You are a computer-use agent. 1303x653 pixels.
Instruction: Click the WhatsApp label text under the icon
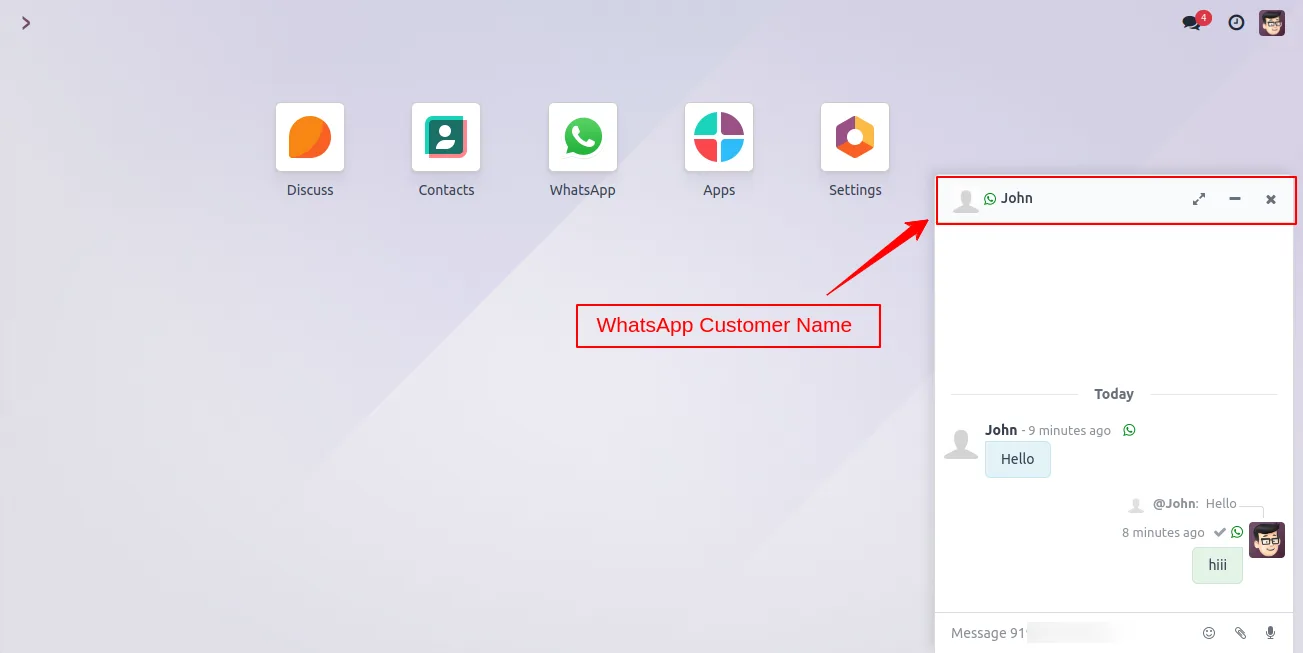(582, 190)
